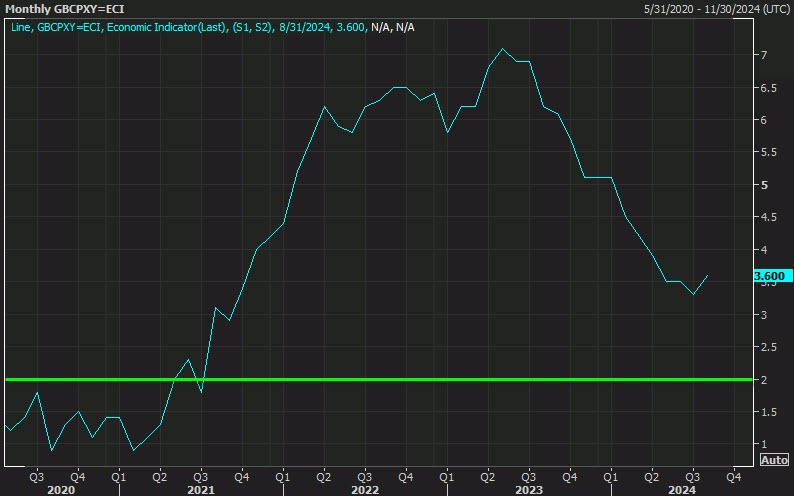Click the 2 value on the y-axis
Screen dimensions: 794x496
(764, 380)
